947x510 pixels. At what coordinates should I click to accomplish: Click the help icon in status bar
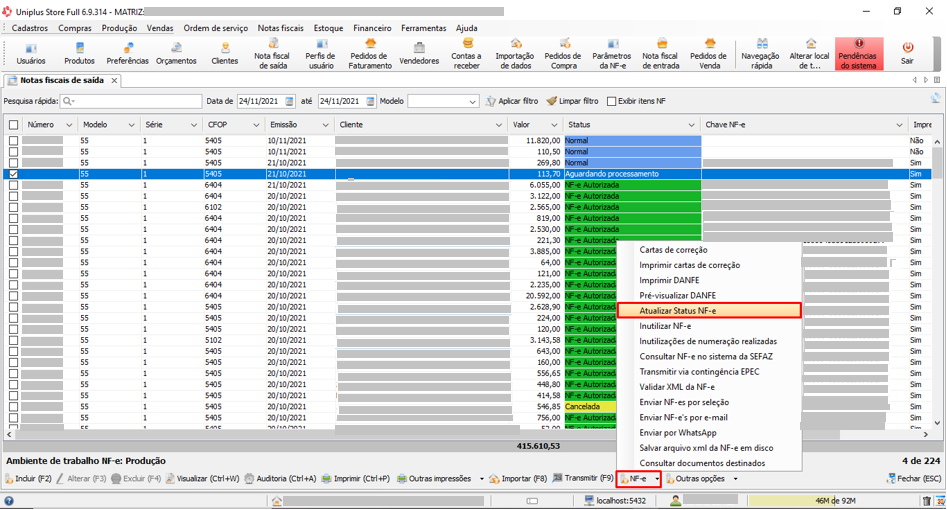(x=8, y=500)
